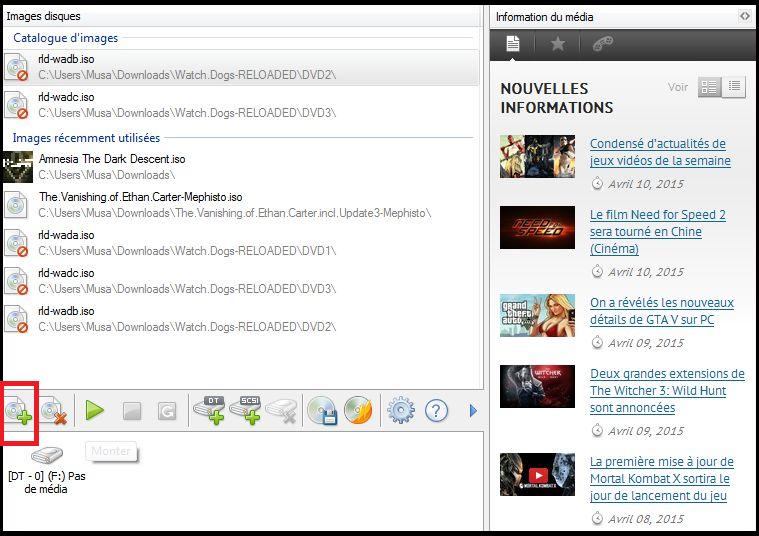Click the green Mount play button
This screenshot has height=536, width=759.
pyautogui.click(x=94, y=411)
